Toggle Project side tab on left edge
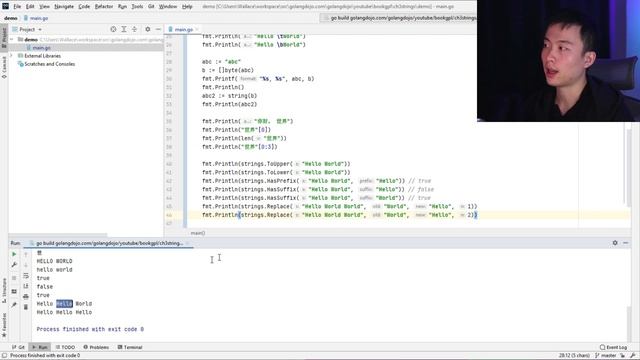 [4, 38]
